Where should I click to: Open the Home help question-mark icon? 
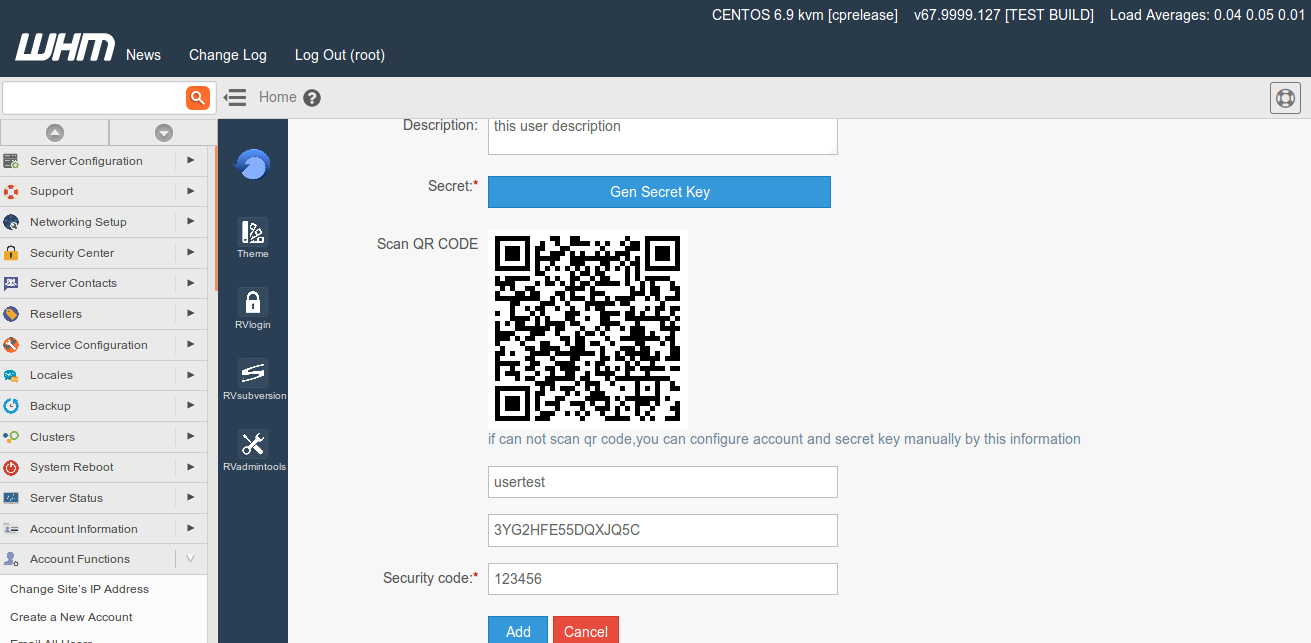coord(312,98)
